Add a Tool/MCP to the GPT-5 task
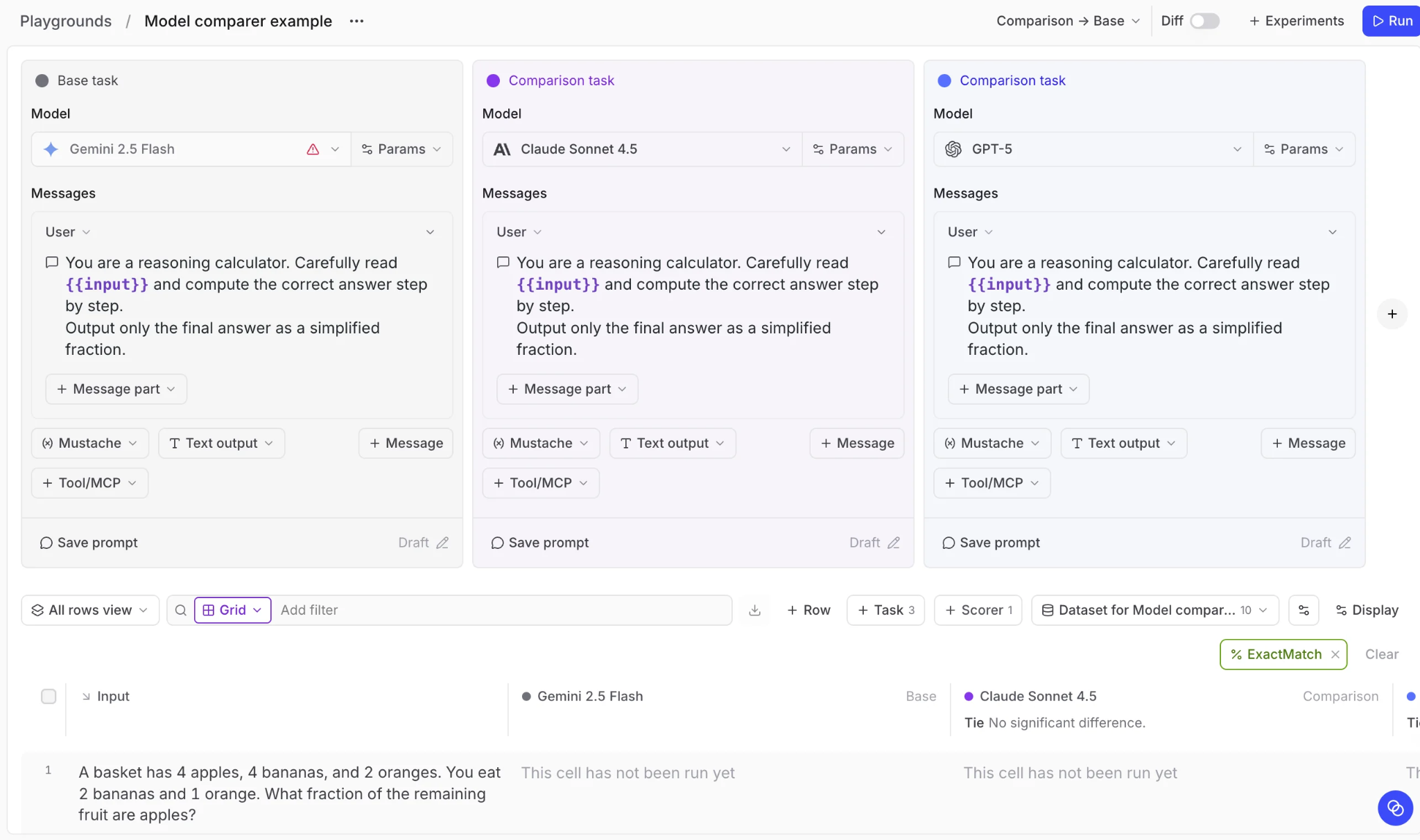The height and width of the screenshot is (840, 1420). [x=992, y=483]
